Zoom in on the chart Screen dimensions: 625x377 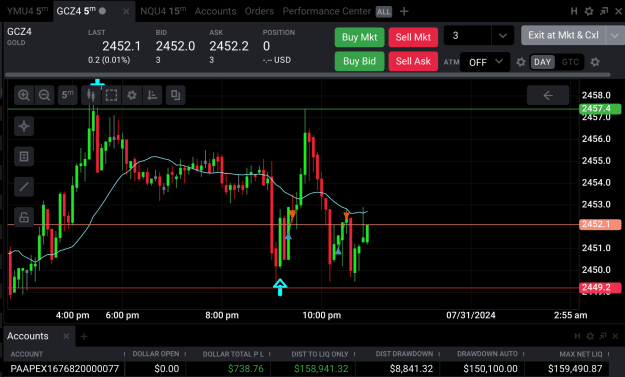tap(24, 95)
